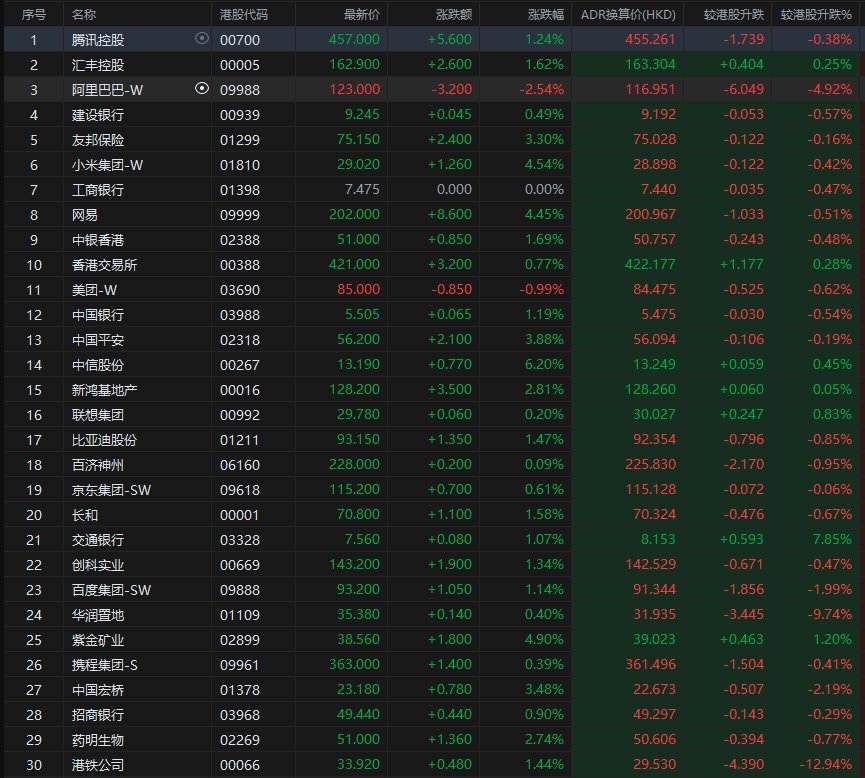Choose 创科实业 in the list
The width and height of the screenshot is (865, 778).
coord(98,565)
